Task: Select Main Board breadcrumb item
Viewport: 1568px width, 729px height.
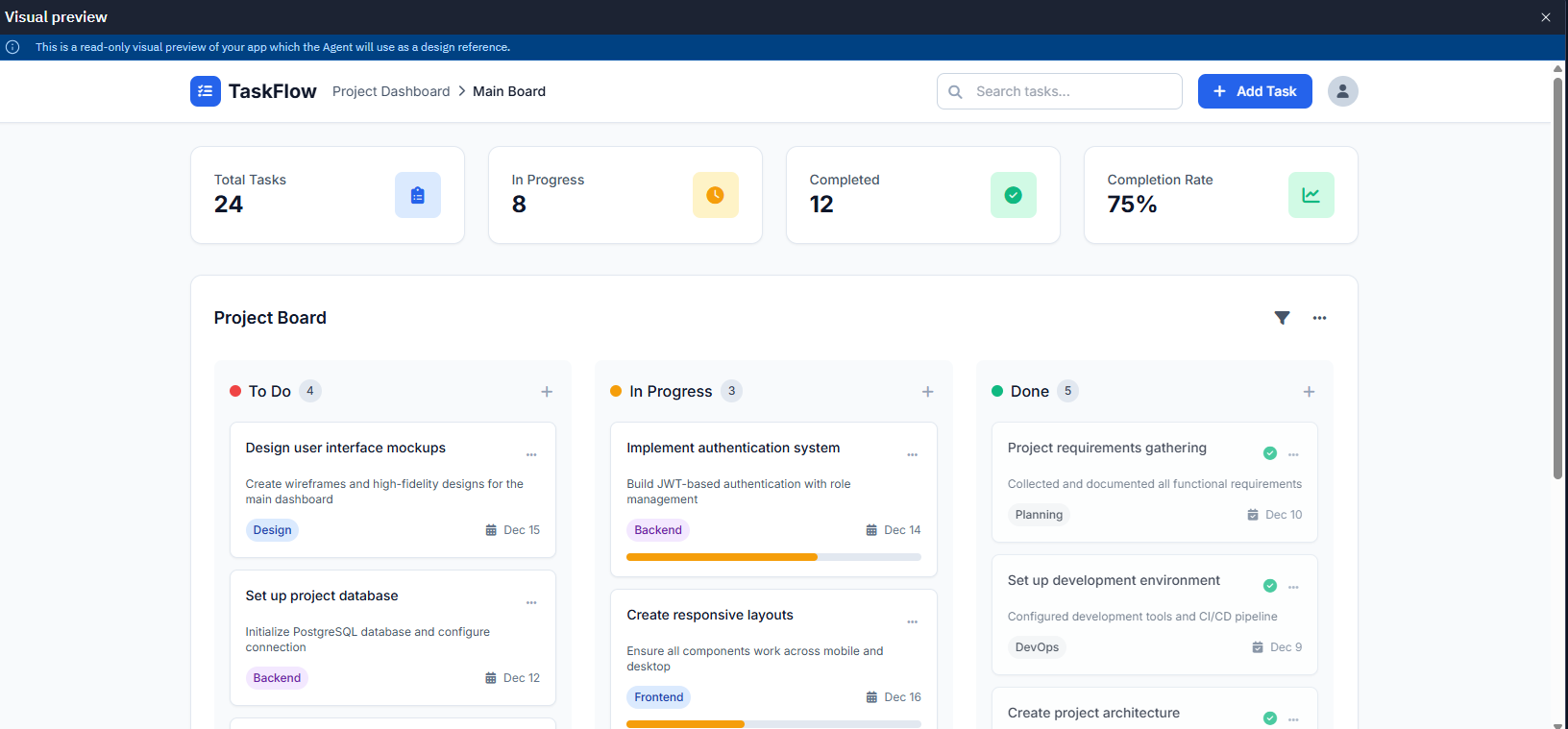Action: coord(508,91)
